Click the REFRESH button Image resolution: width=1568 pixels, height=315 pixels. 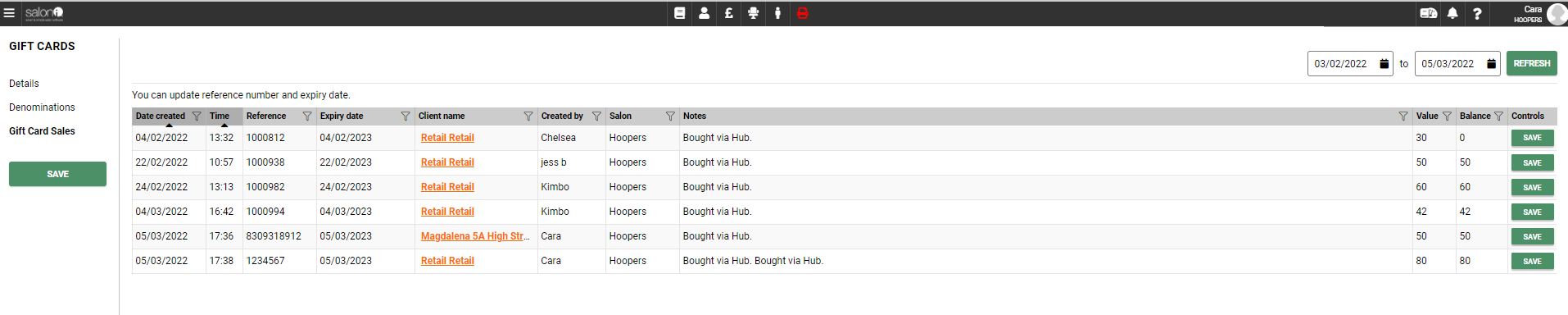pos(1531,63)
